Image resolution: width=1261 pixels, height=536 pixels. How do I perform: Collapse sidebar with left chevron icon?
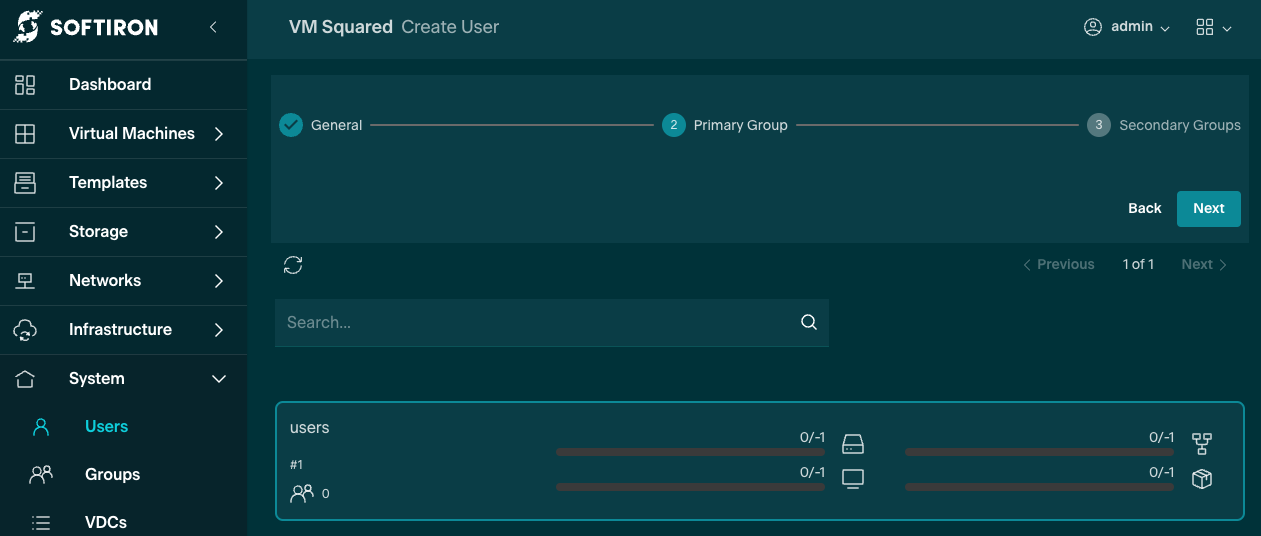click(213, 28)
